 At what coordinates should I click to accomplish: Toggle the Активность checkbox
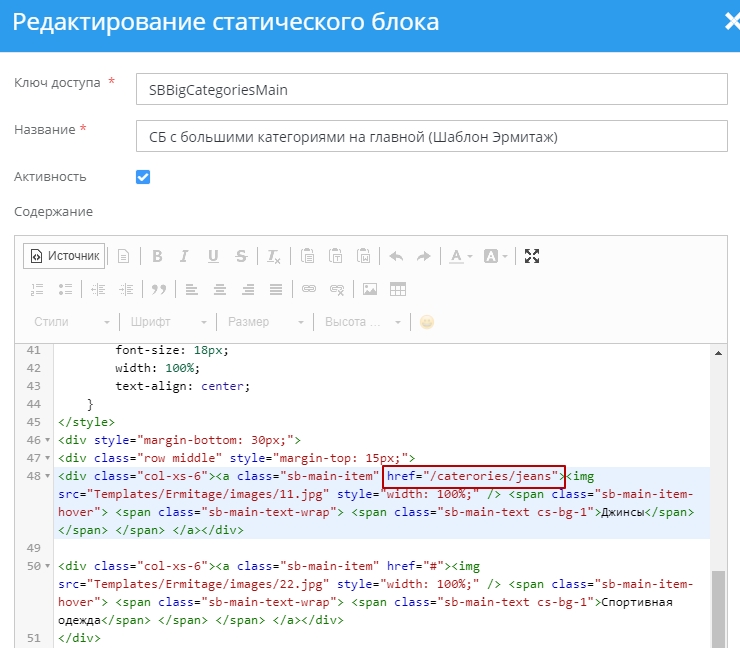pos(143,177)
